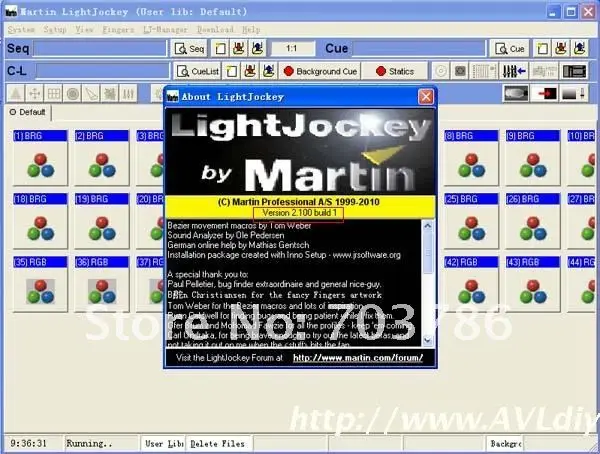The width and height of the screenshot is (600, 454).
Task: Click the User Lib status bar entry
Action: (x=163, y=444)
